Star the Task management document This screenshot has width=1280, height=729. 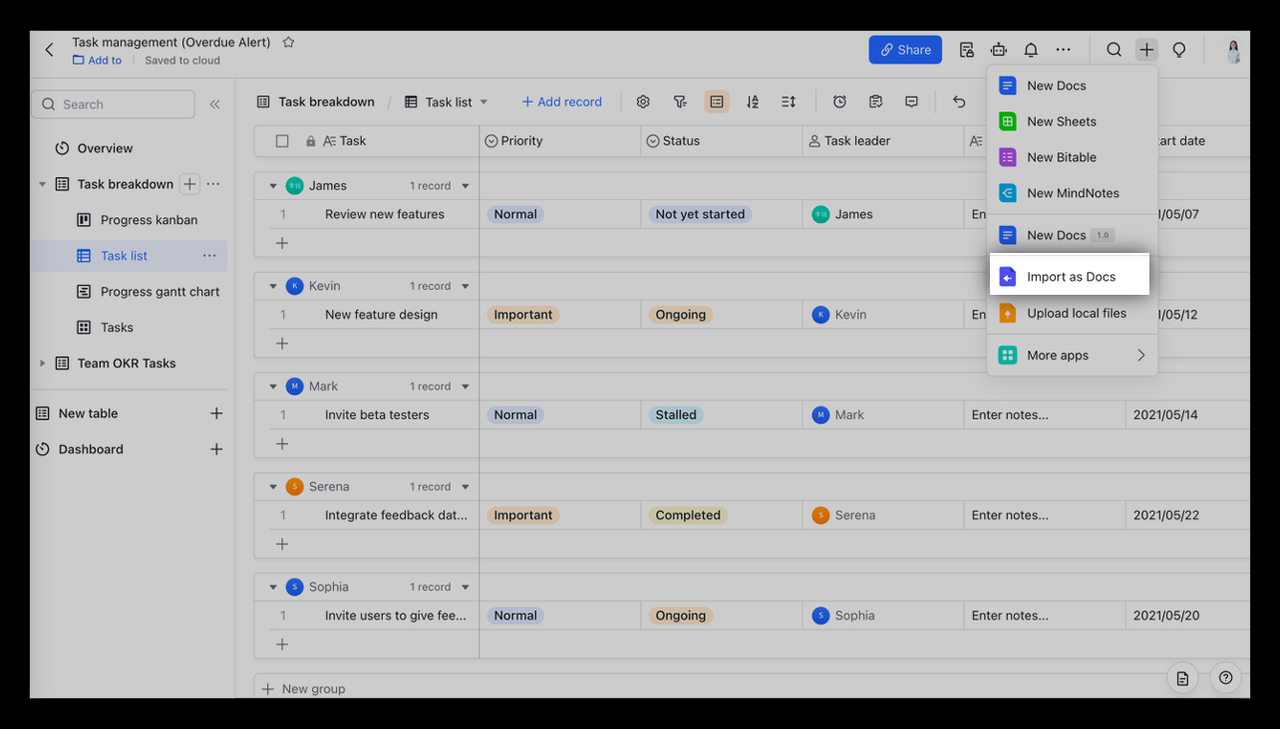point(288,42)
